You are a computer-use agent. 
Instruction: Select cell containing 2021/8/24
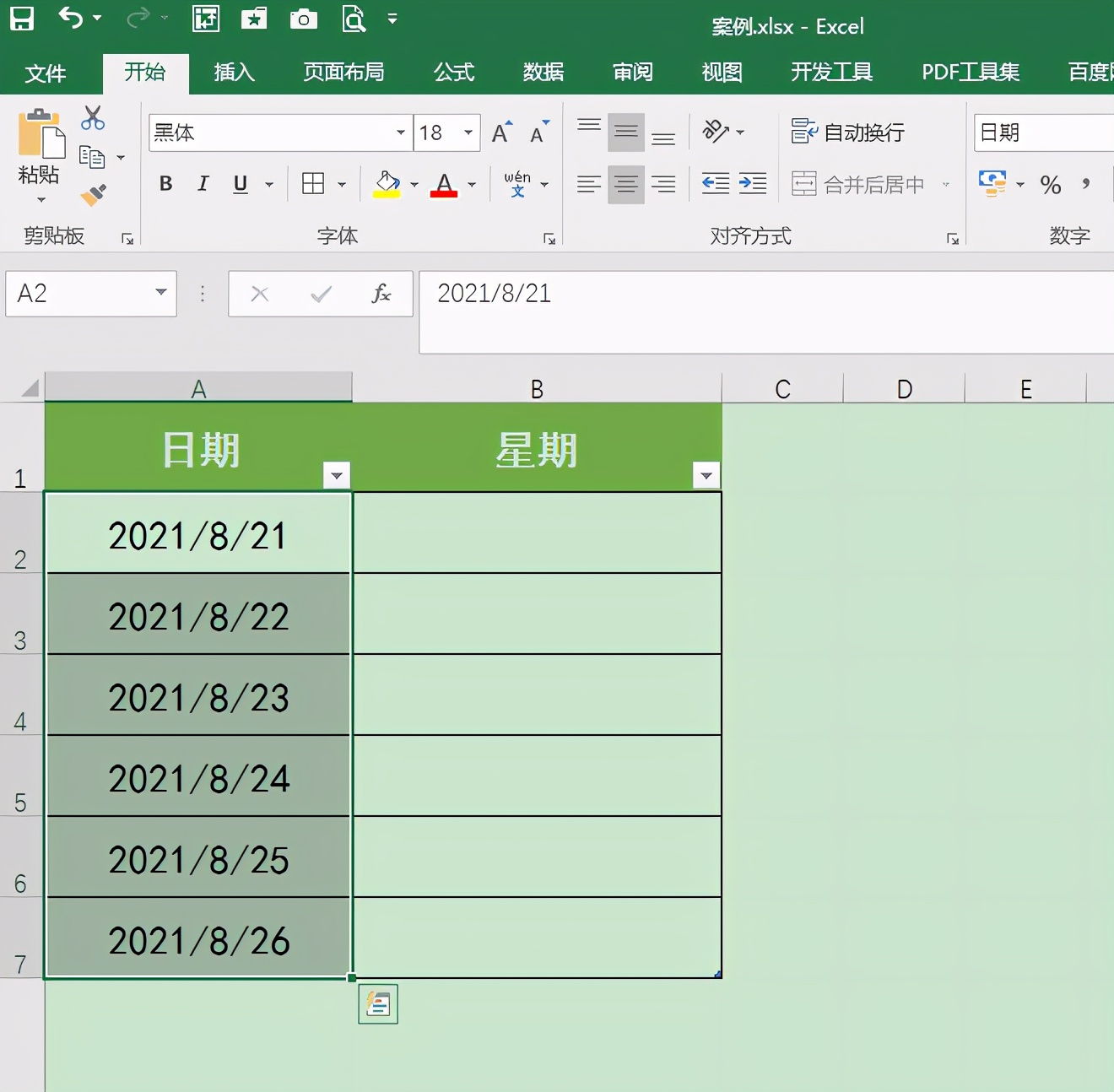point(198,776)
